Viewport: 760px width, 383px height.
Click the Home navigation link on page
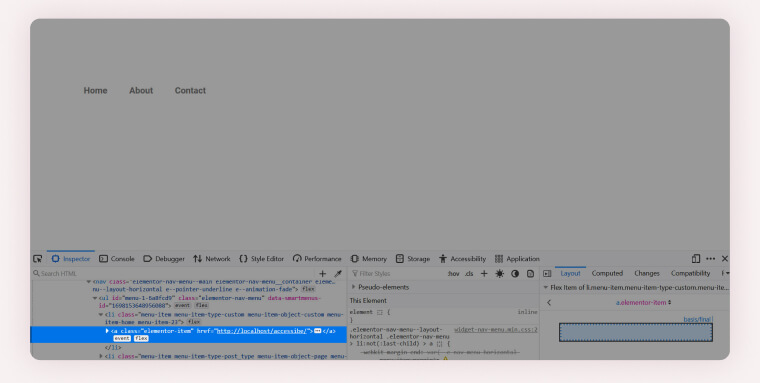click(95, 91)
